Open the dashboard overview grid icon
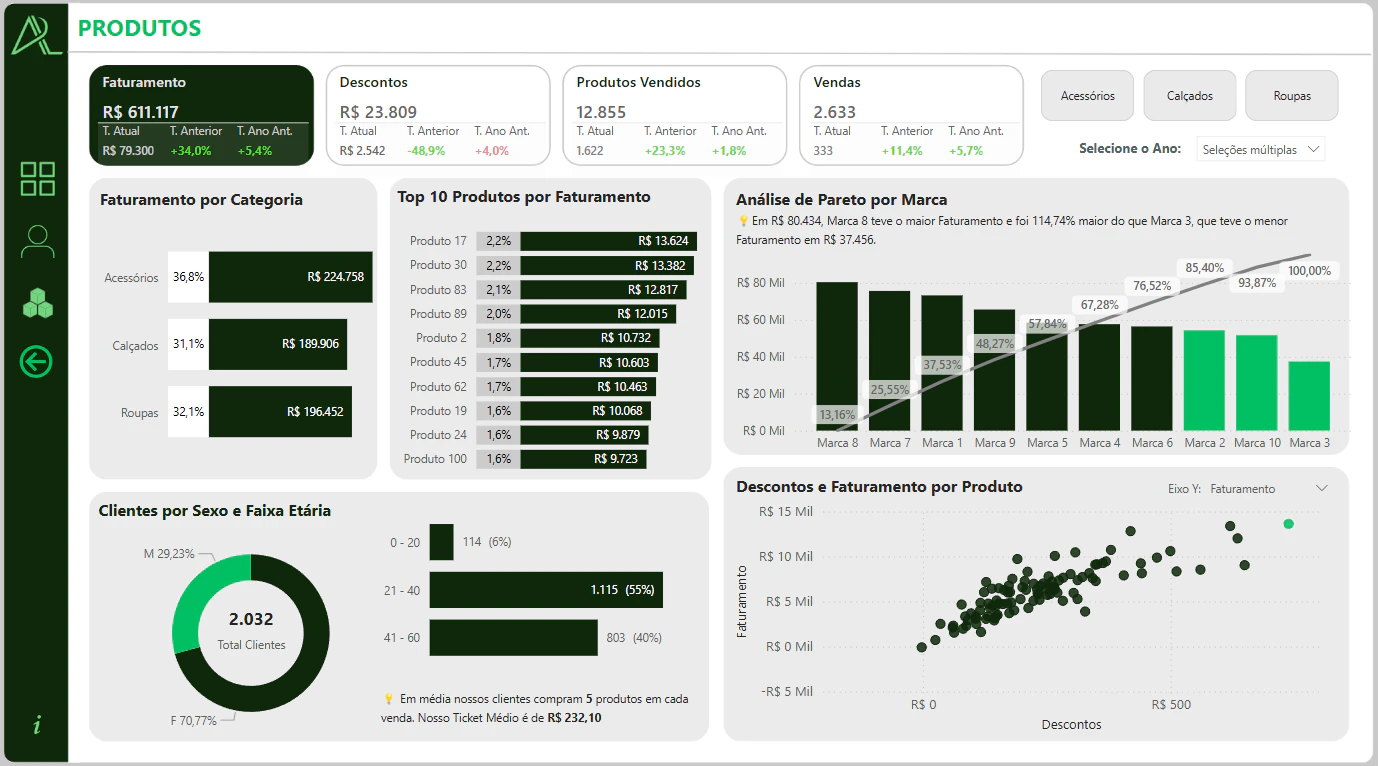The width and height of the screenshot is (1378, 766). [x=38, y=179]
